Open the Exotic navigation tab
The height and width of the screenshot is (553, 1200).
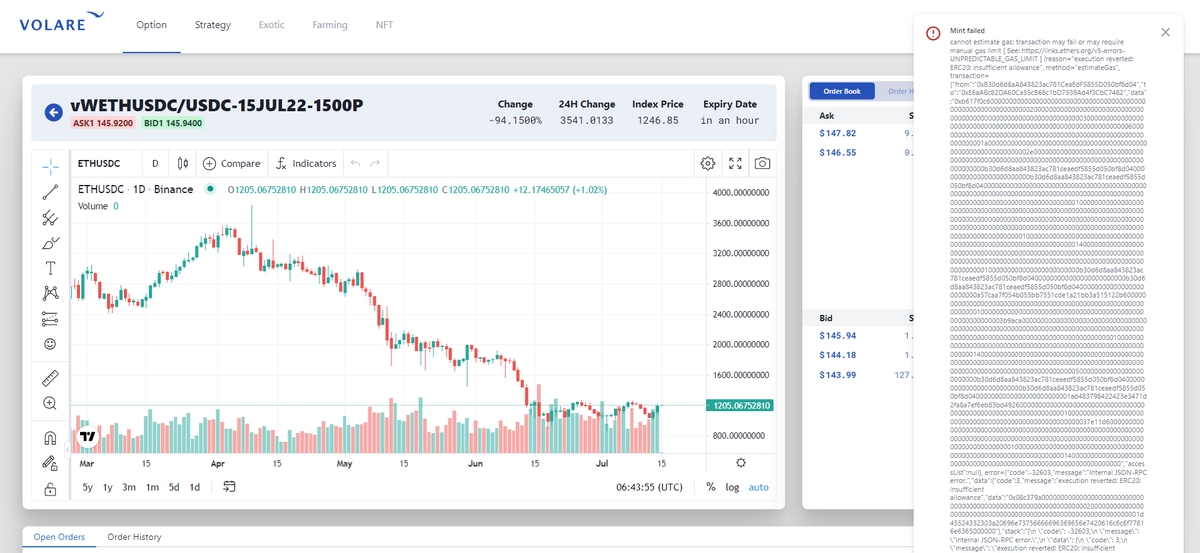point(271,25)
